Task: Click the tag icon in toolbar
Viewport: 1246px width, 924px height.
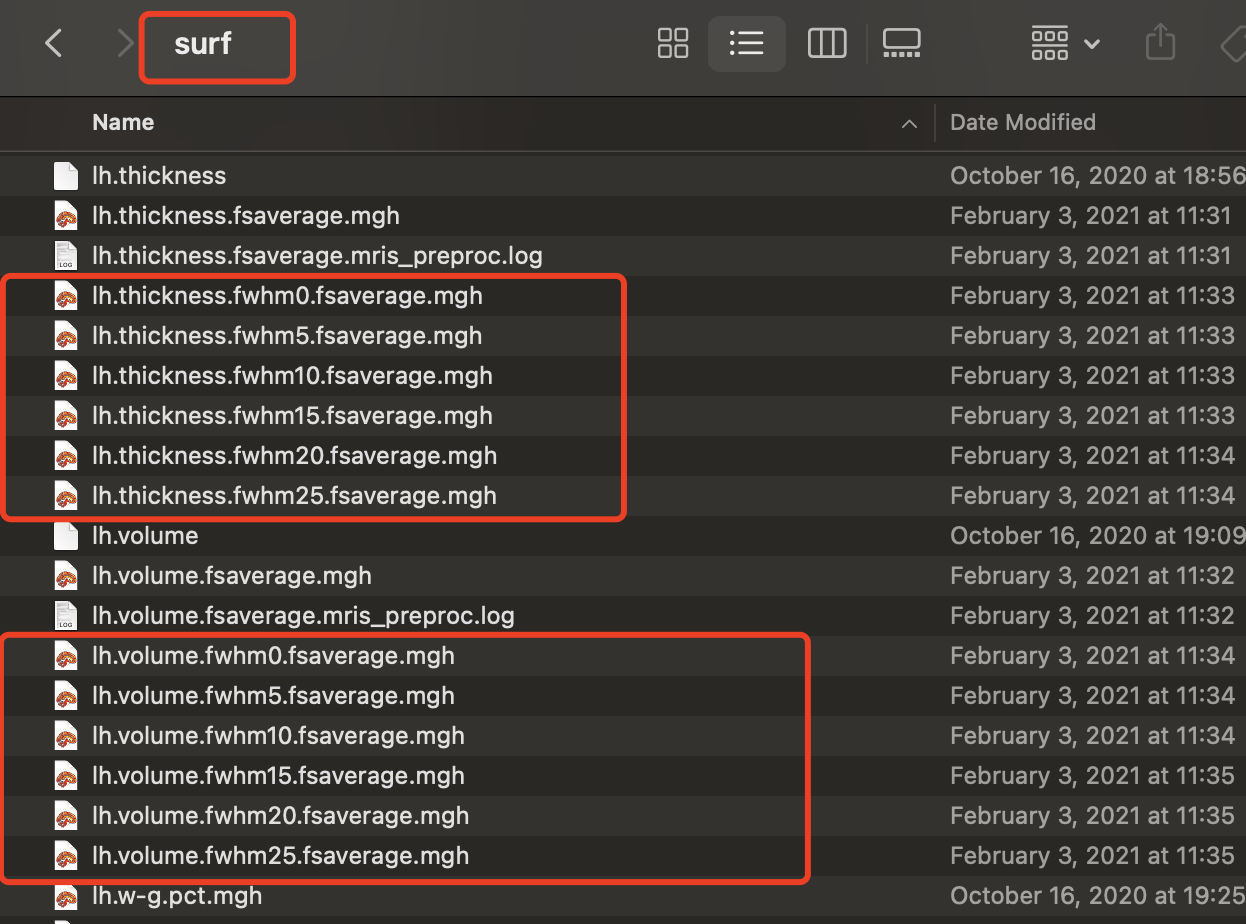Action: 1234,43
